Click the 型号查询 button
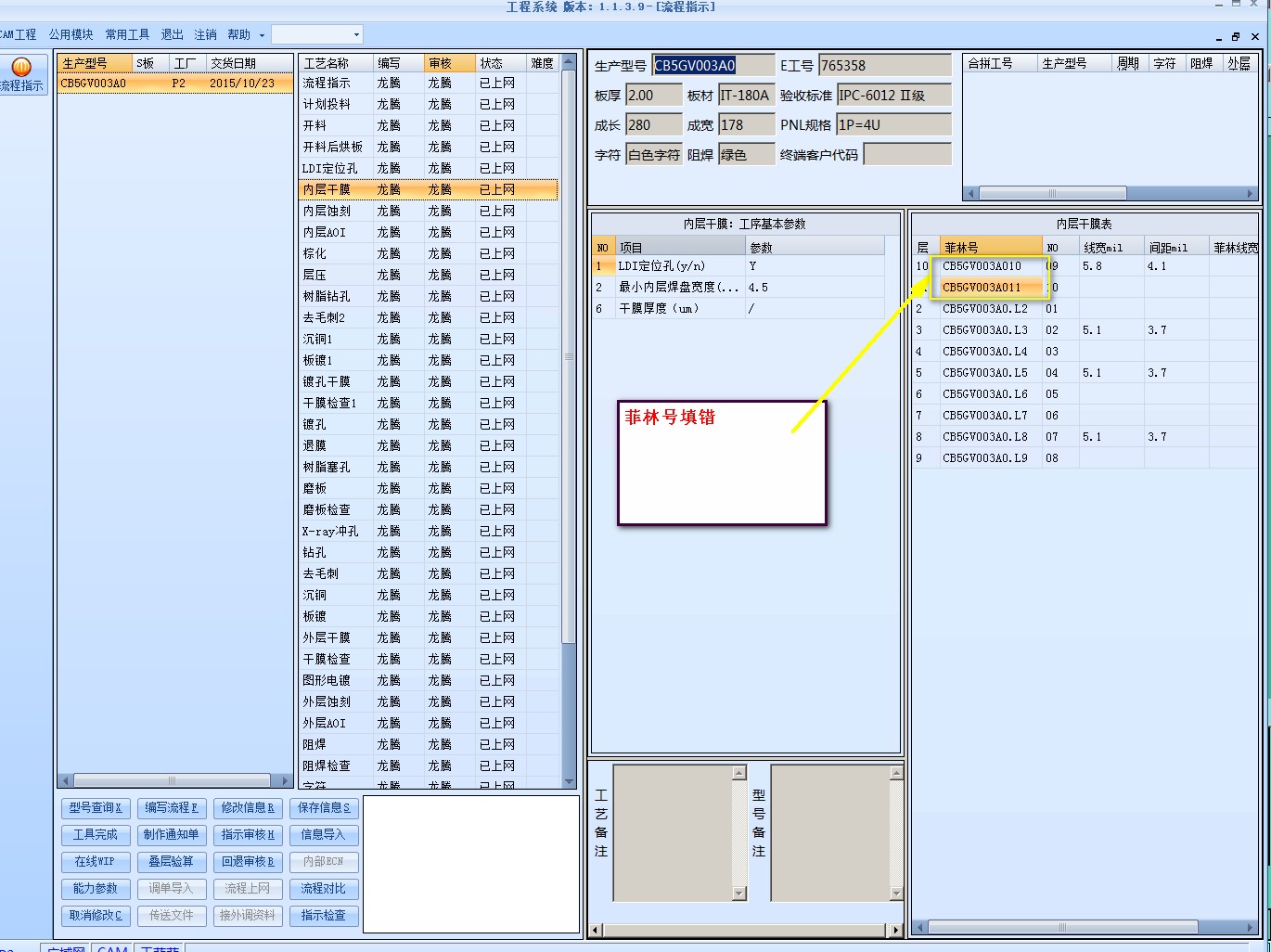 (x=96, y=808)
